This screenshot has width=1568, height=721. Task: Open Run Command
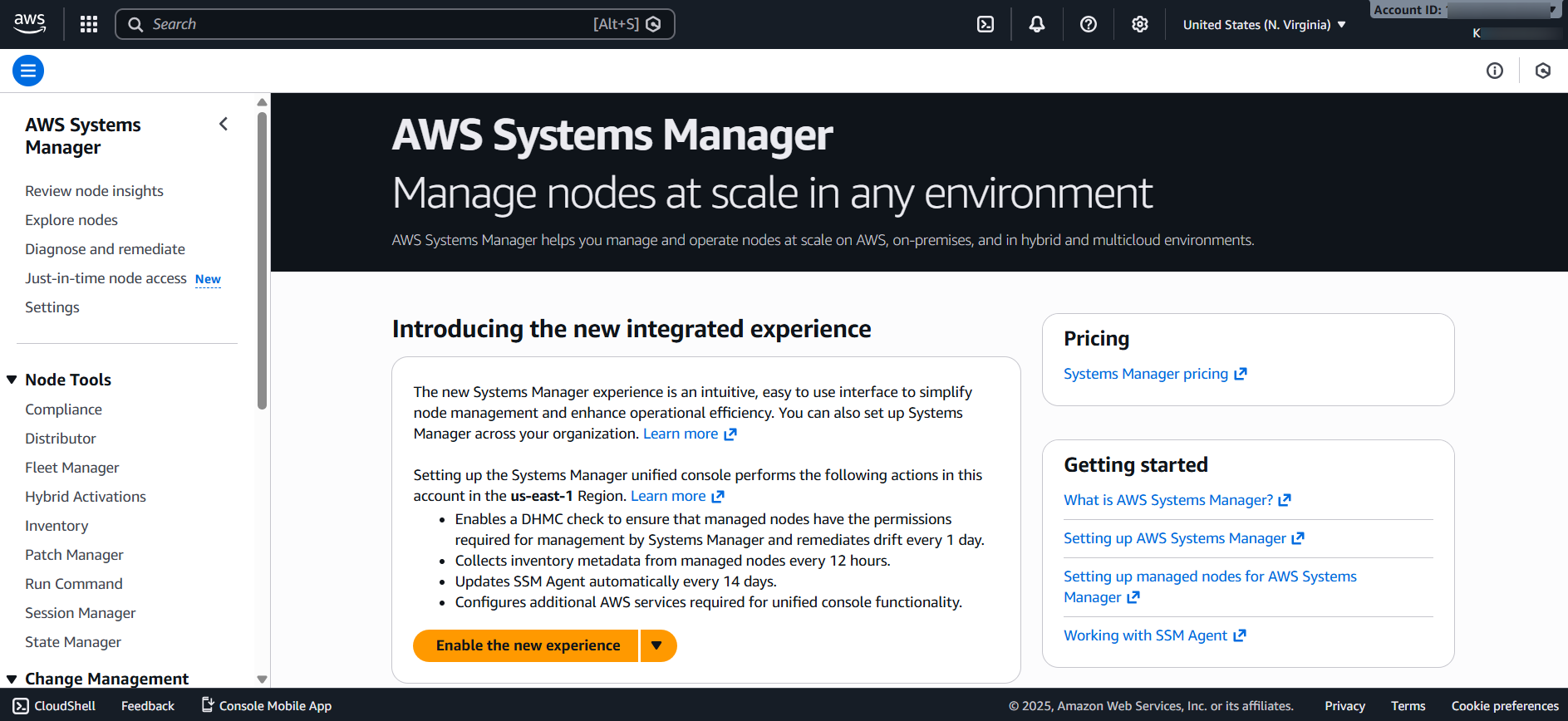tap(74, 584)
